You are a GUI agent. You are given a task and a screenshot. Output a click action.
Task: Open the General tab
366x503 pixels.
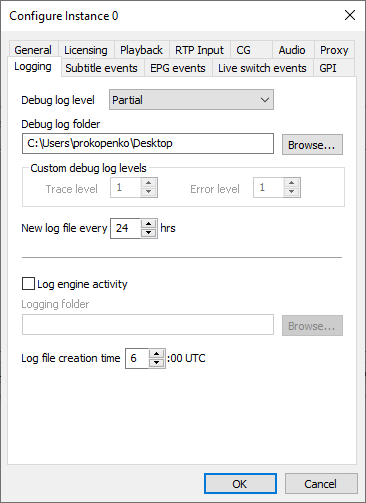33,50
